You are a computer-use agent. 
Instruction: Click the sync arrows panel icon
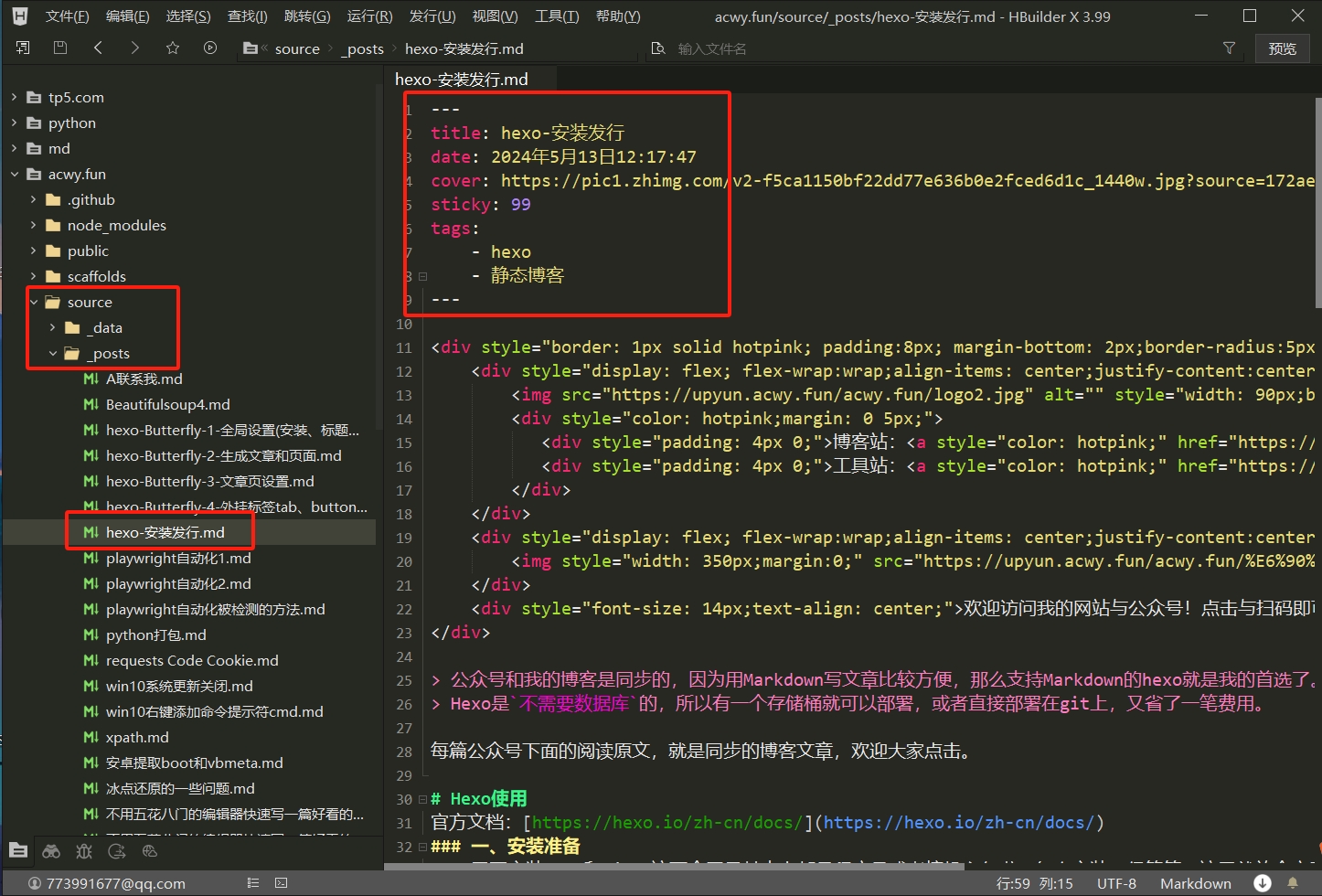click(x=117, y=851)
